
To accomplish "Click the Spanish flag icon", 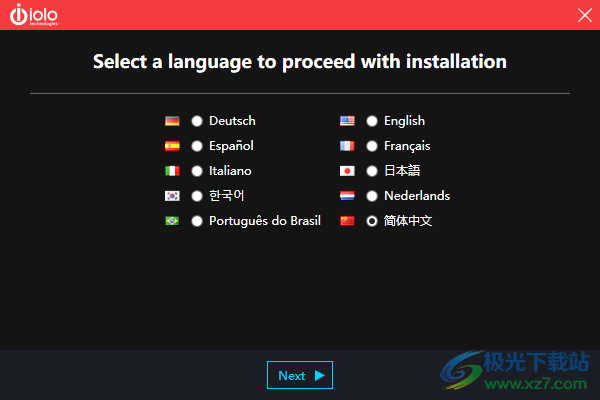I will pyautogui.click(x=172, y=146).
